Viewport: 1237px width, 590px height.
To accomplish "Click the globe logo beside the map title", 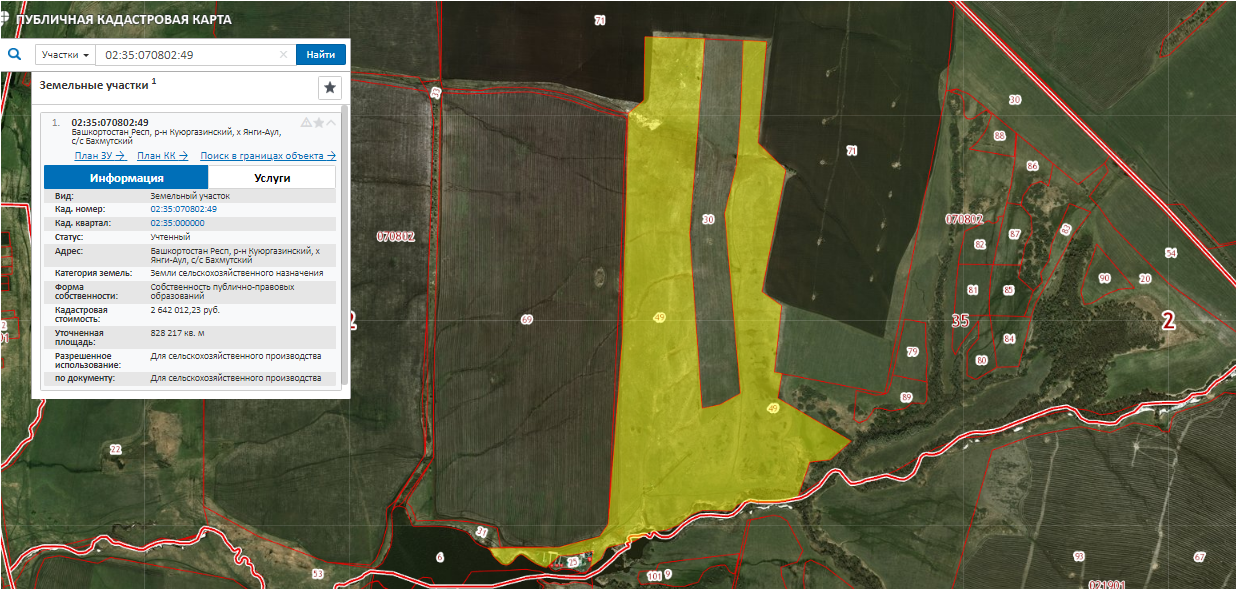I will click(x=5, y=18).
